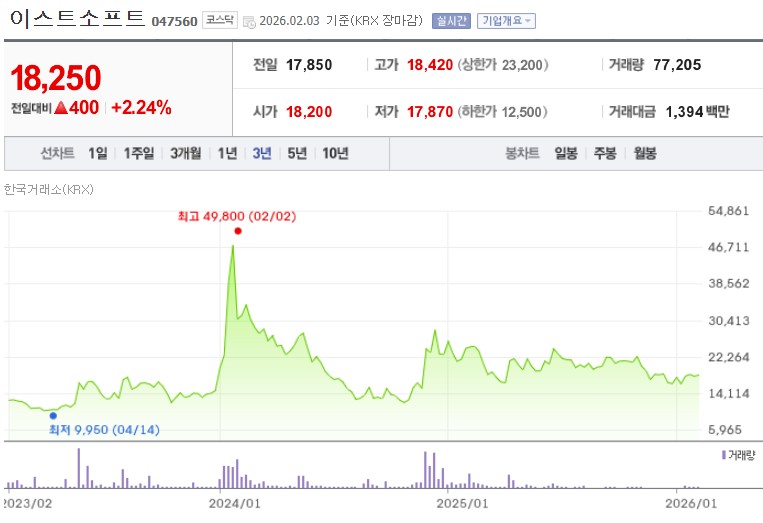Open the 기업개요 dropdown

click(x=506, y=21)
